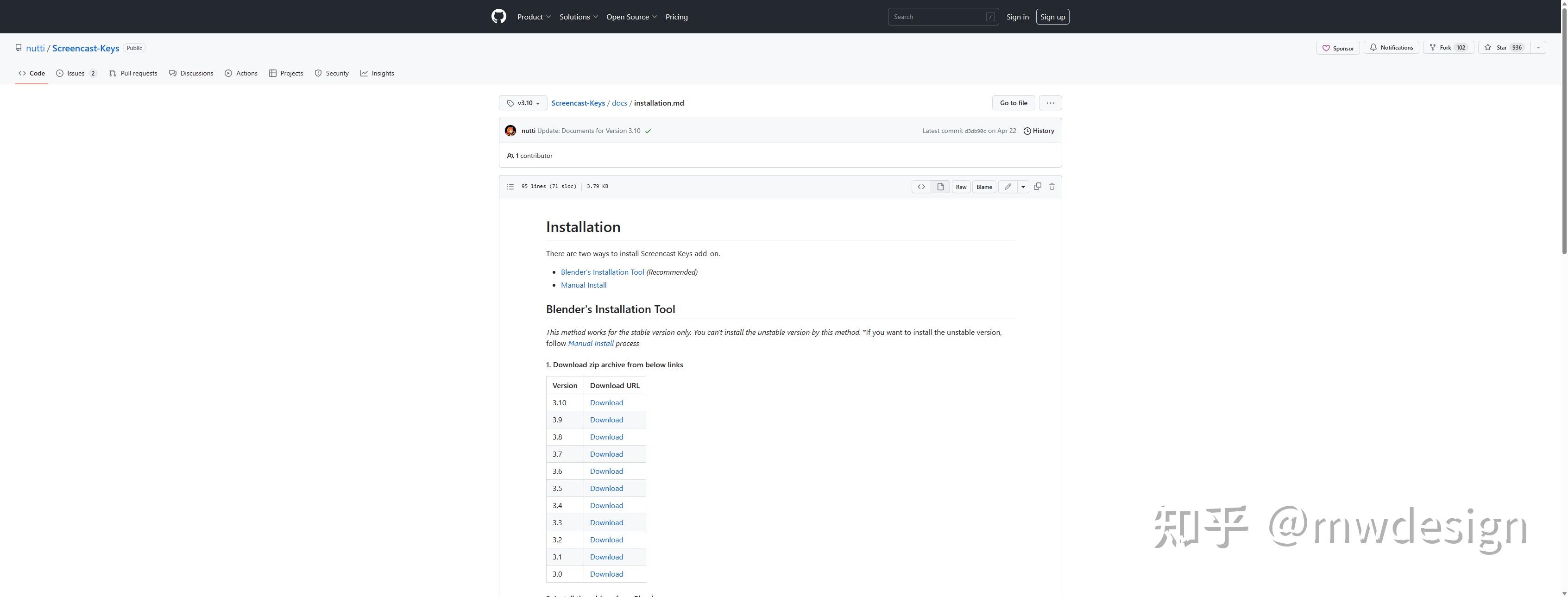Open table of contents outline icon
The height and width of the screenshot is (597, 1568).
(510, 186)
